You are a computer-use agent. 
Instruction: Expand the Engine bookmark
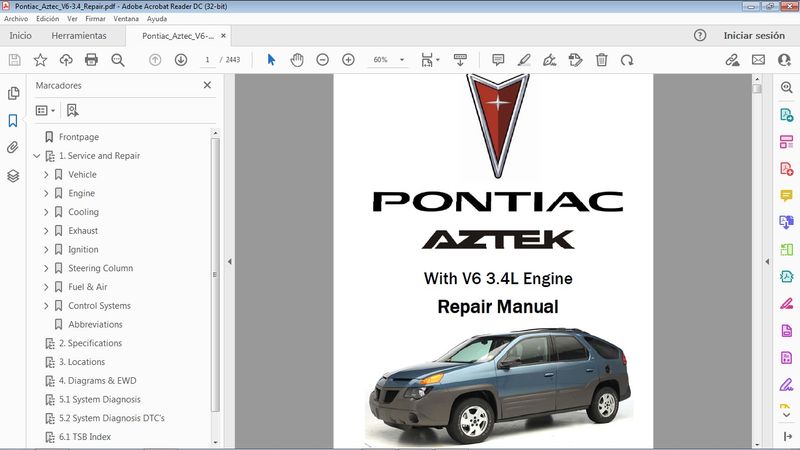(x=46, y=193)
